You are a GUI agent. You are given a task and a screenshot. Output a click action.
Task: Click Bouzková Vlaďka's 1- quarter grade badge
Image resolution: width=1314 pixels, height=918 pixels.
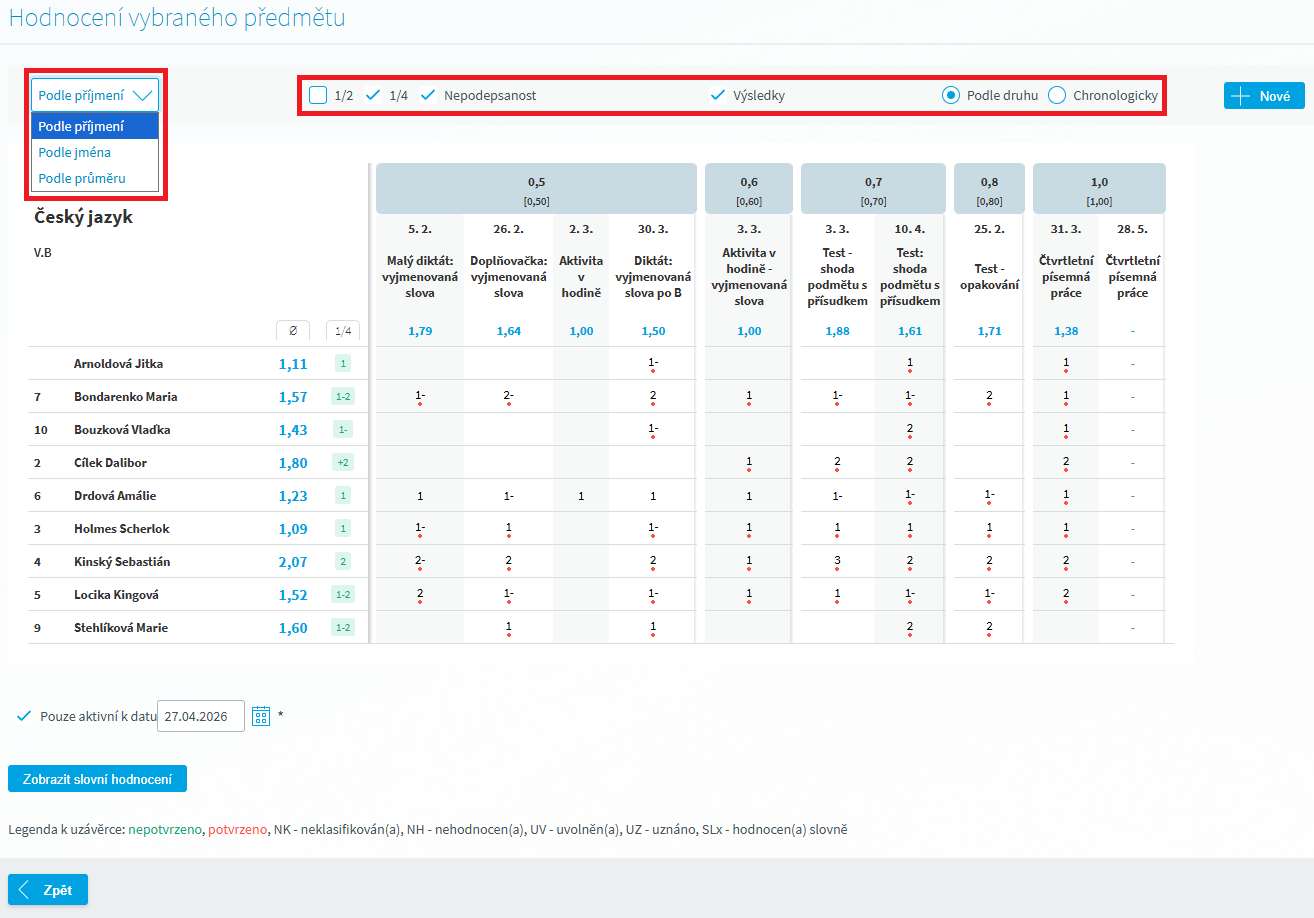click(x=343, y=430)
